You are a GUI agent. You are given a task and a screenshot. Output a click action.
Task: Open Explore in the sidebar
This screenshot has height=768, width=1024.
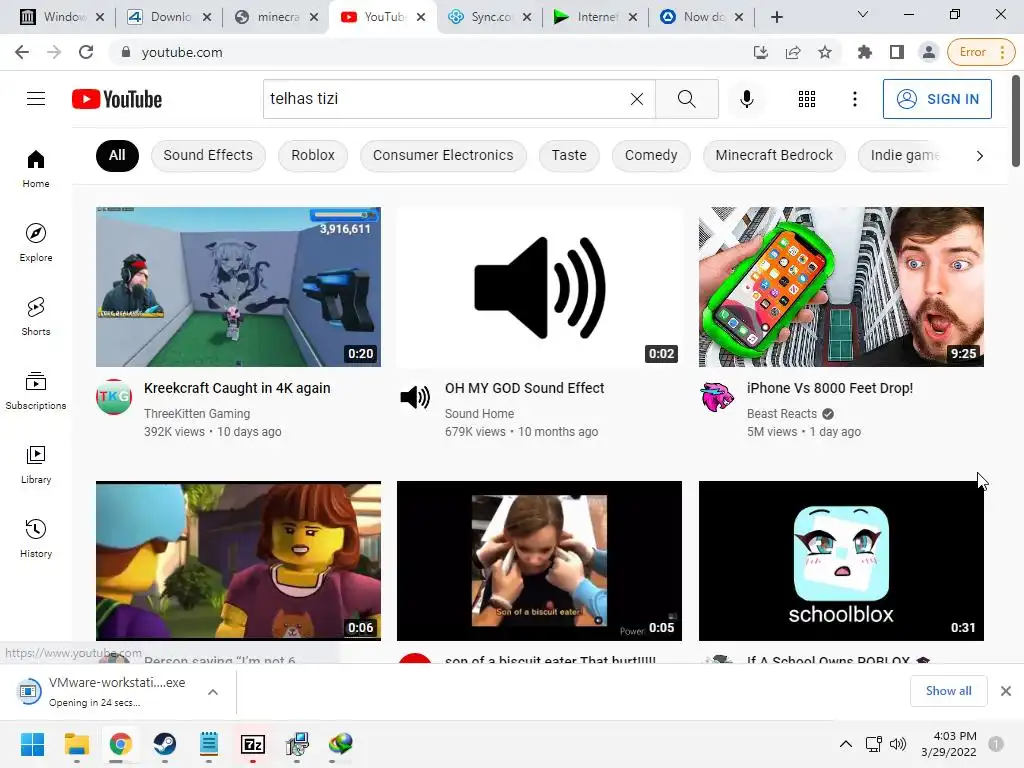coord(36,242)
